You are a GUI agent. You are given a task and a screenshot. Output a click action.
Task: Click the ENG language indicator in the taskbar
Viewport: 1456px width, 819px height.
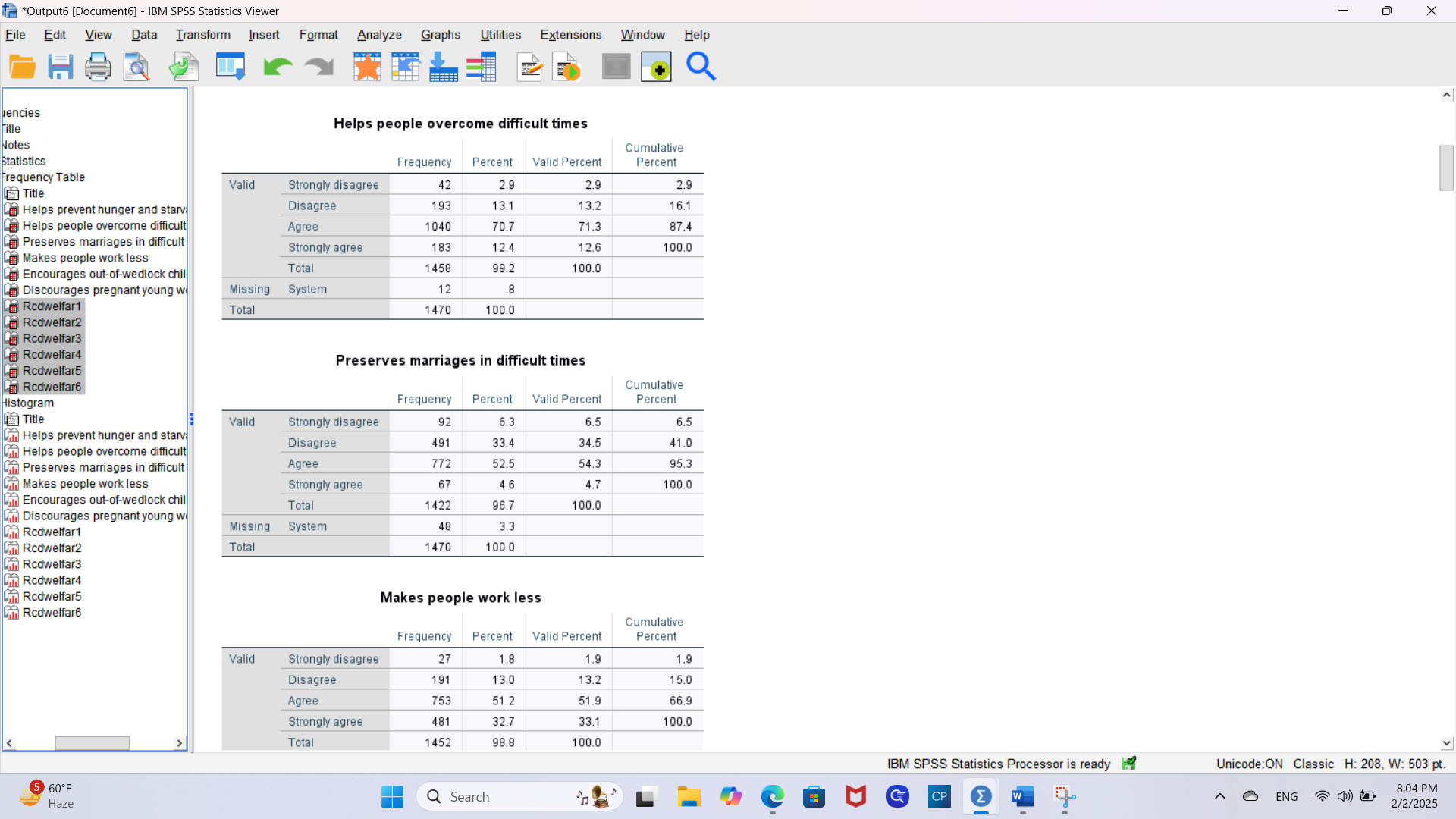1287,796
